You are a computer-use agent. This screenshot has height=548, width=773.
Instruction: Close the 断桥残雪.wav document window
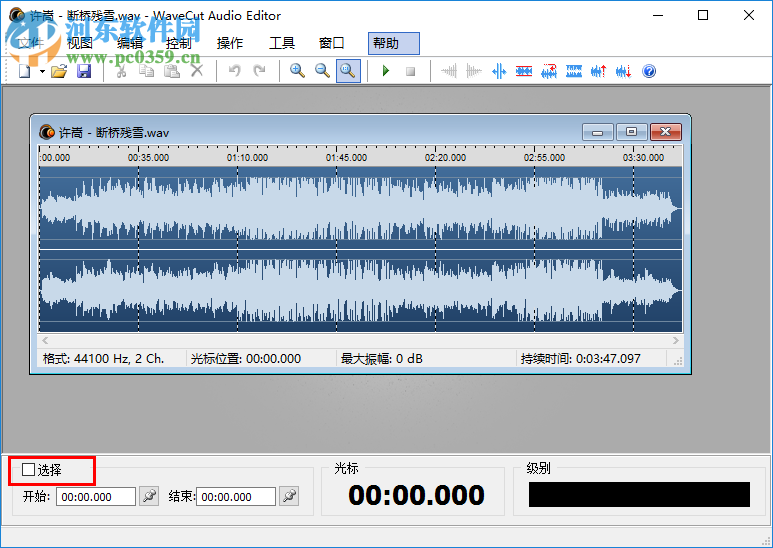tap(666, 132)
